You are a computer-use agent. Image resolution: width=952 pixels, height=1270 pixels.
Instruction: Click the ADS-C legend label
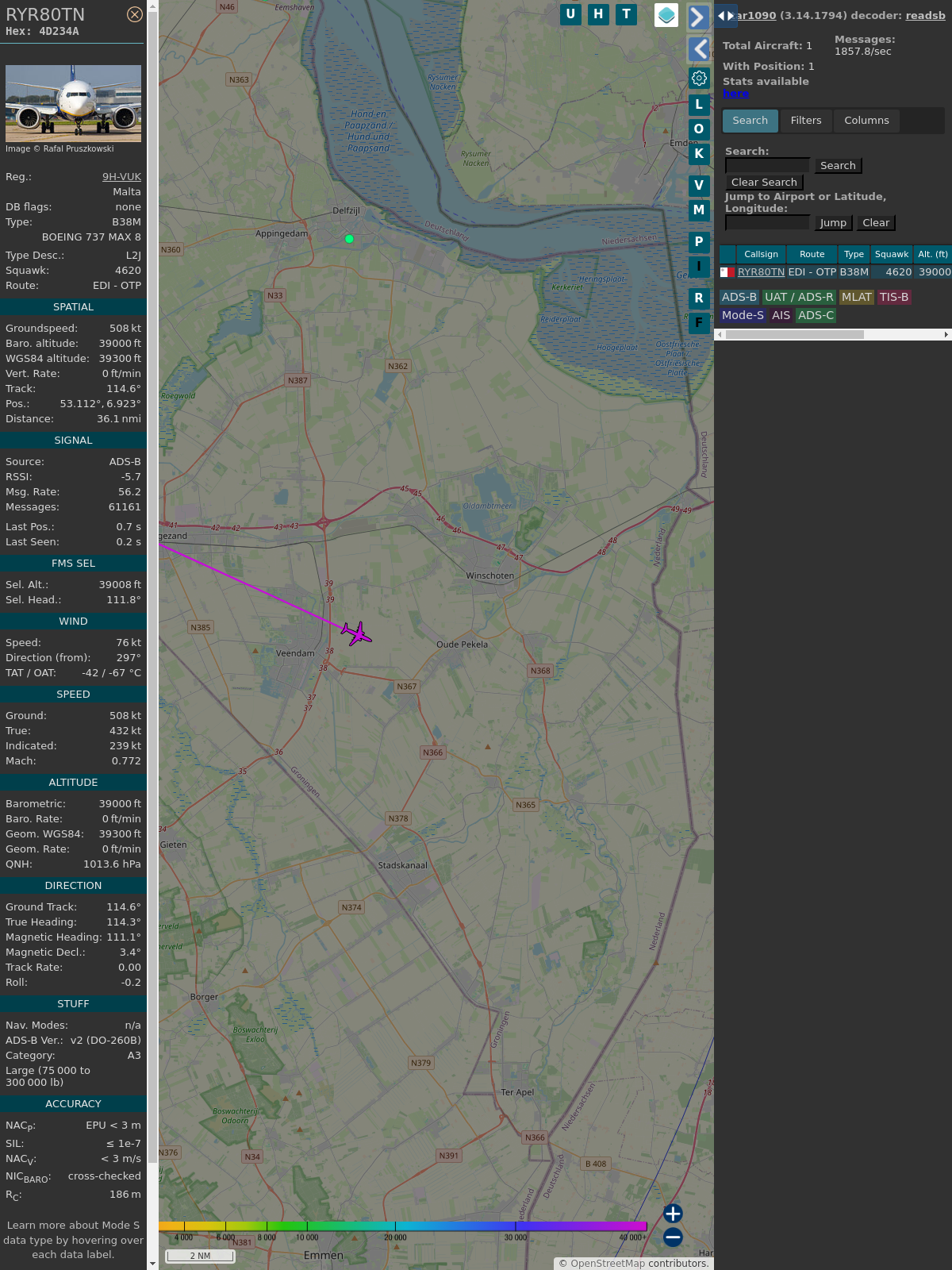pos(816,315)
